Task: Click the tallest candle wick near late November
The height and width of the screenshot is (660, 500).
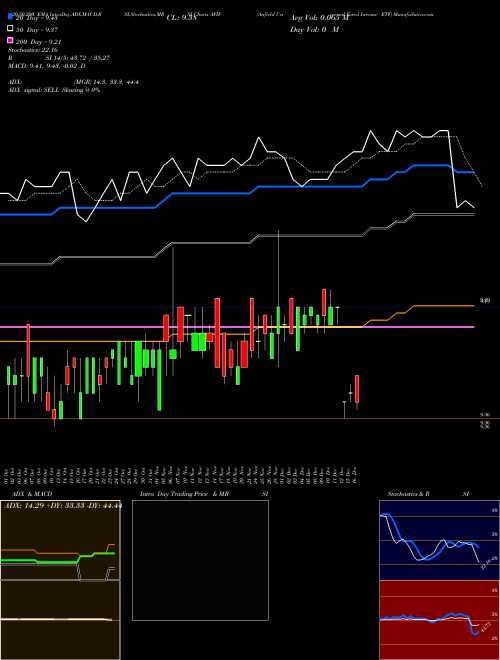Action: pyautogui.click(x=279, y=298)
